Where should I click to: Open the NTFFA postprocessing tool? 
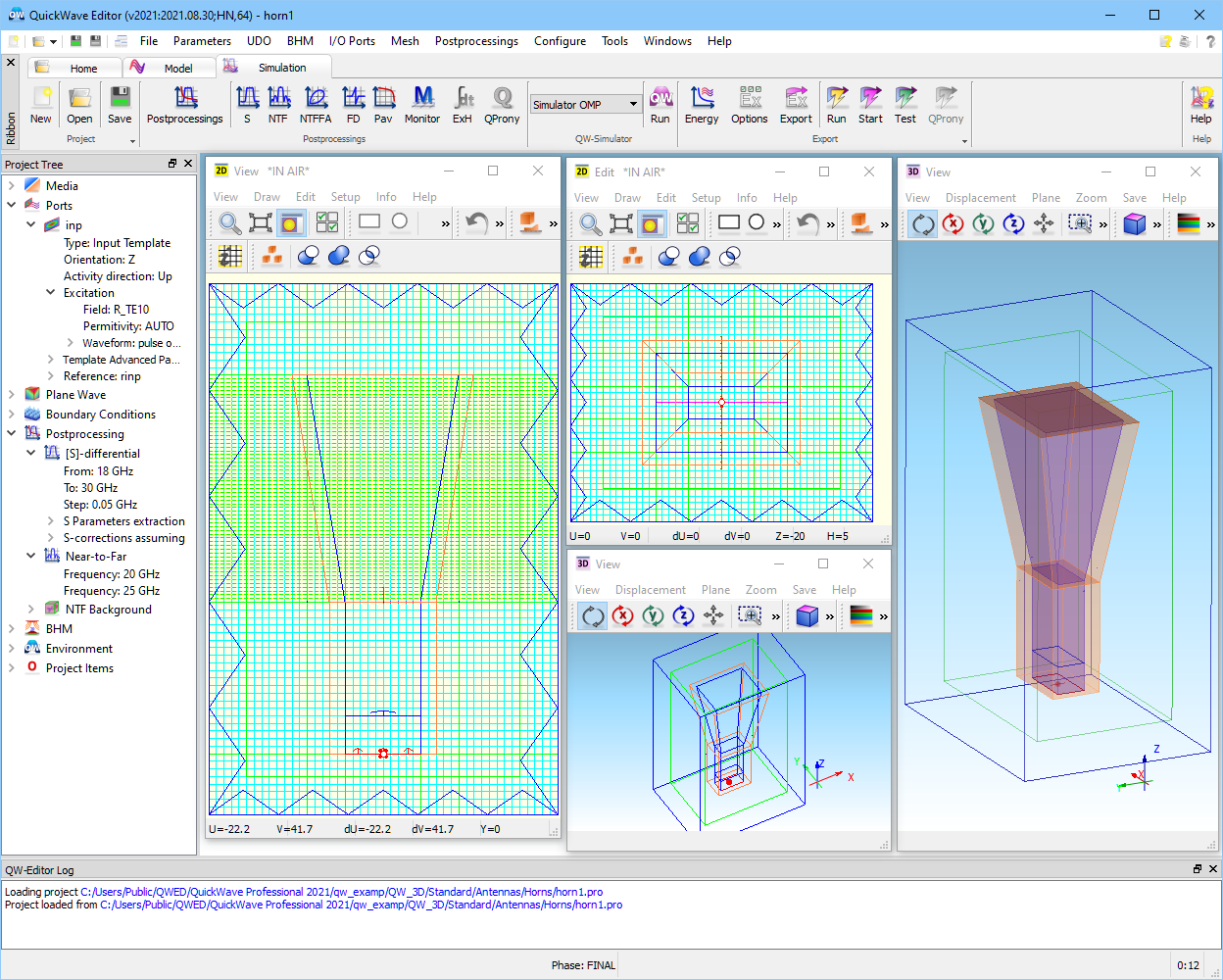[x=316, y=105]
